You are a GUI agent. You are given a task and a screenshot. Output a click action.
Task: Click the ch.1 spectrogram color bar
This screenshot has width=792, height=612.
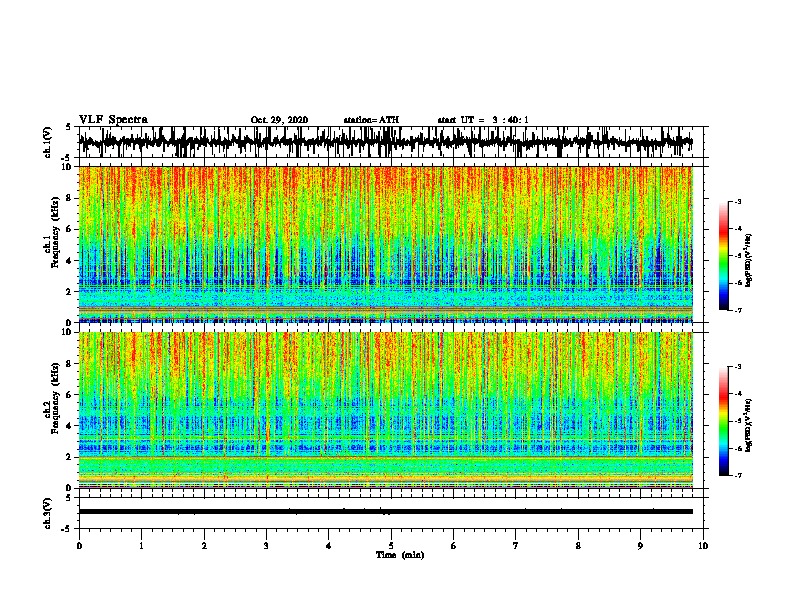click(723, 256)
